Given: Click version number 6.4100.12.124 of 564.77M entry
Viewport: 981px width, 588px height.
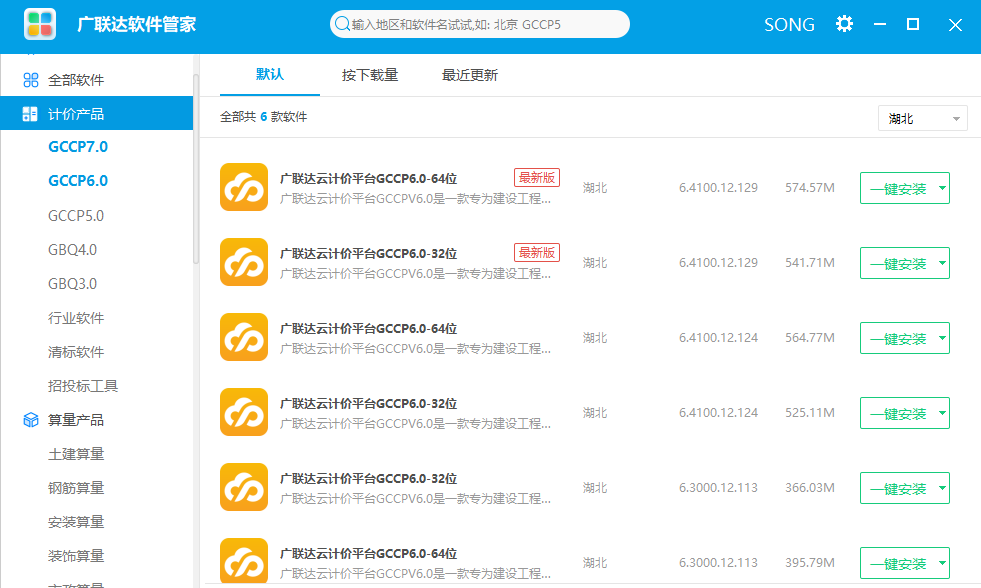Looking at the screenshot, I should [x=718, y=338].
